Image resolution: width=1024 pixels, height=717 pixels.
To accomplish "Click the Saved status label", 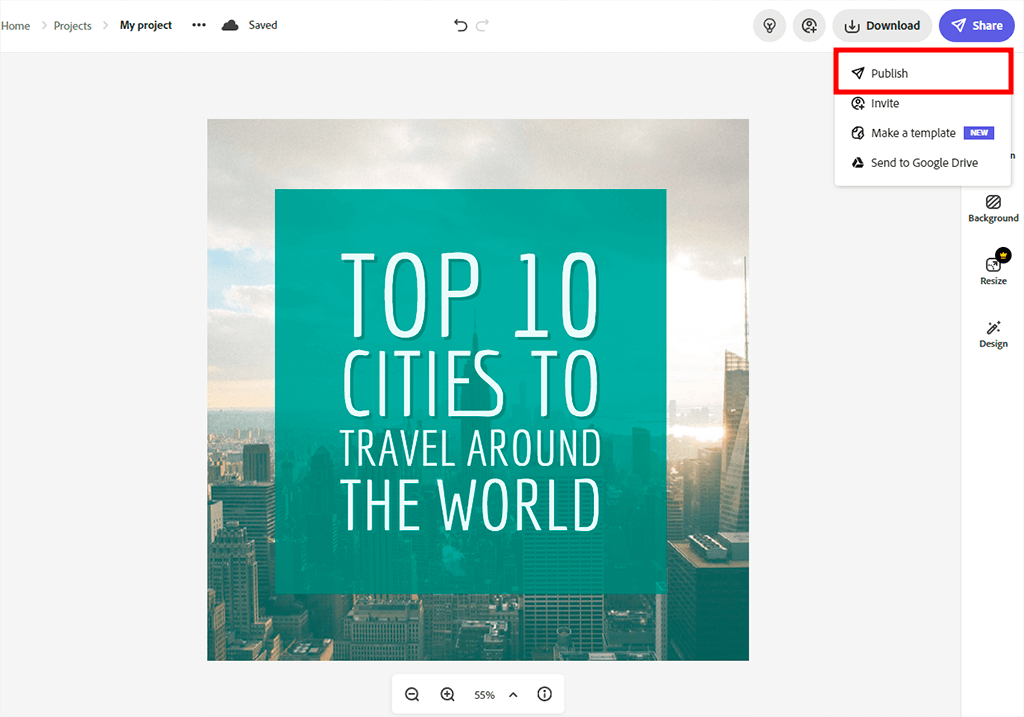I will pyautogui.click(x=263, y=25).
